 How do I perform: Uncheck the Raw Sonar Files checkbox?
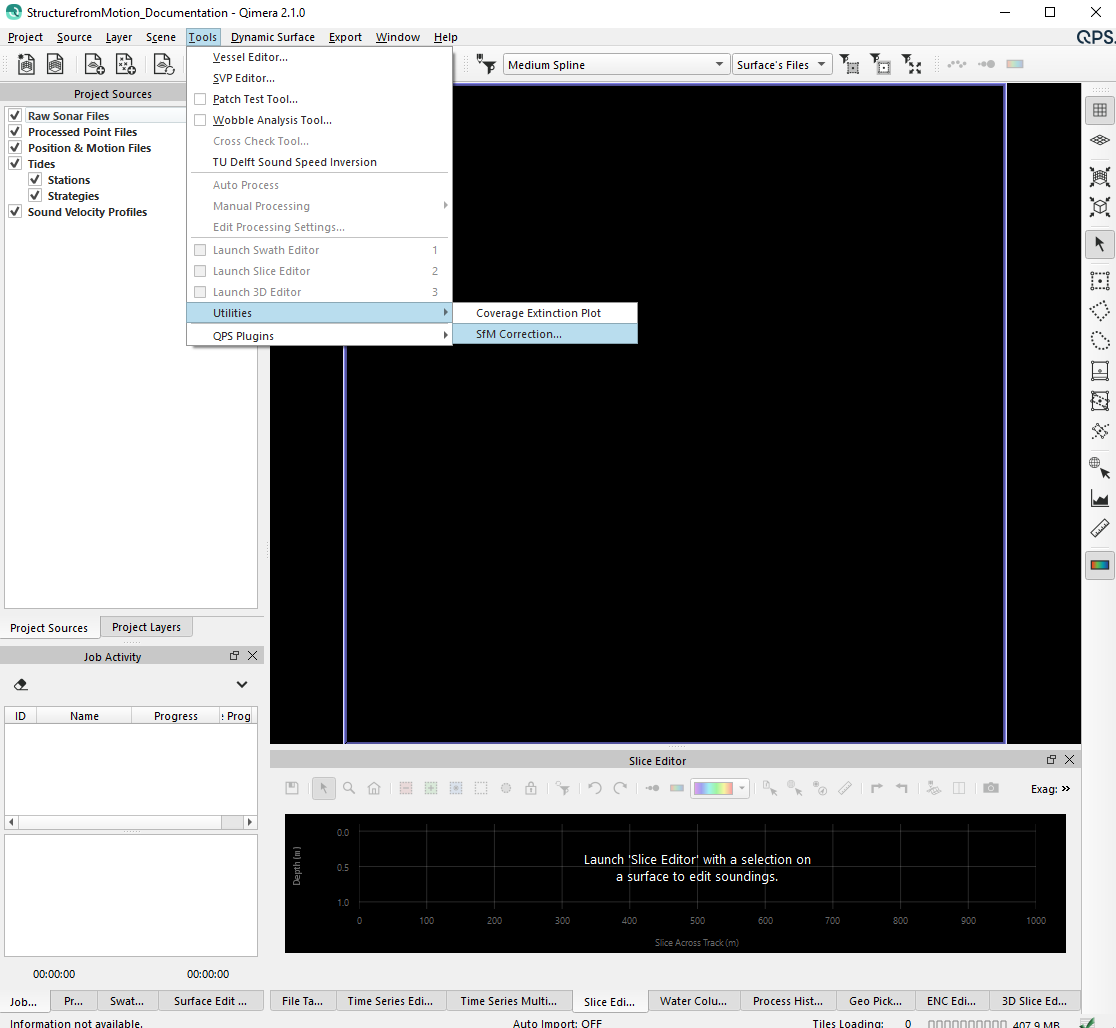point(15,116)
